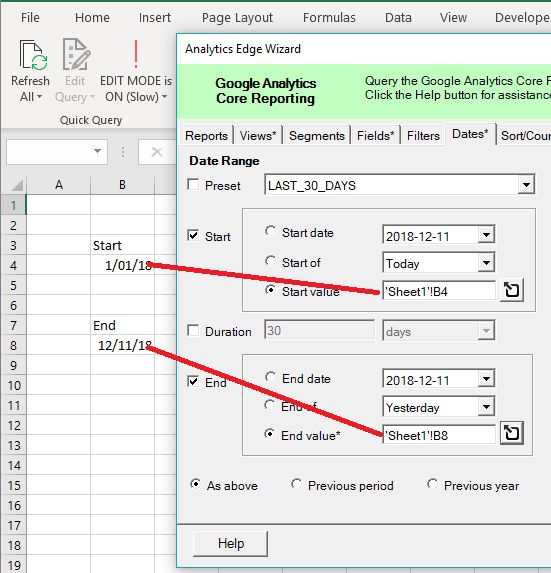
Task: Open the EDIT MODE dropdown arrow
Action: [x=164, y=97]
